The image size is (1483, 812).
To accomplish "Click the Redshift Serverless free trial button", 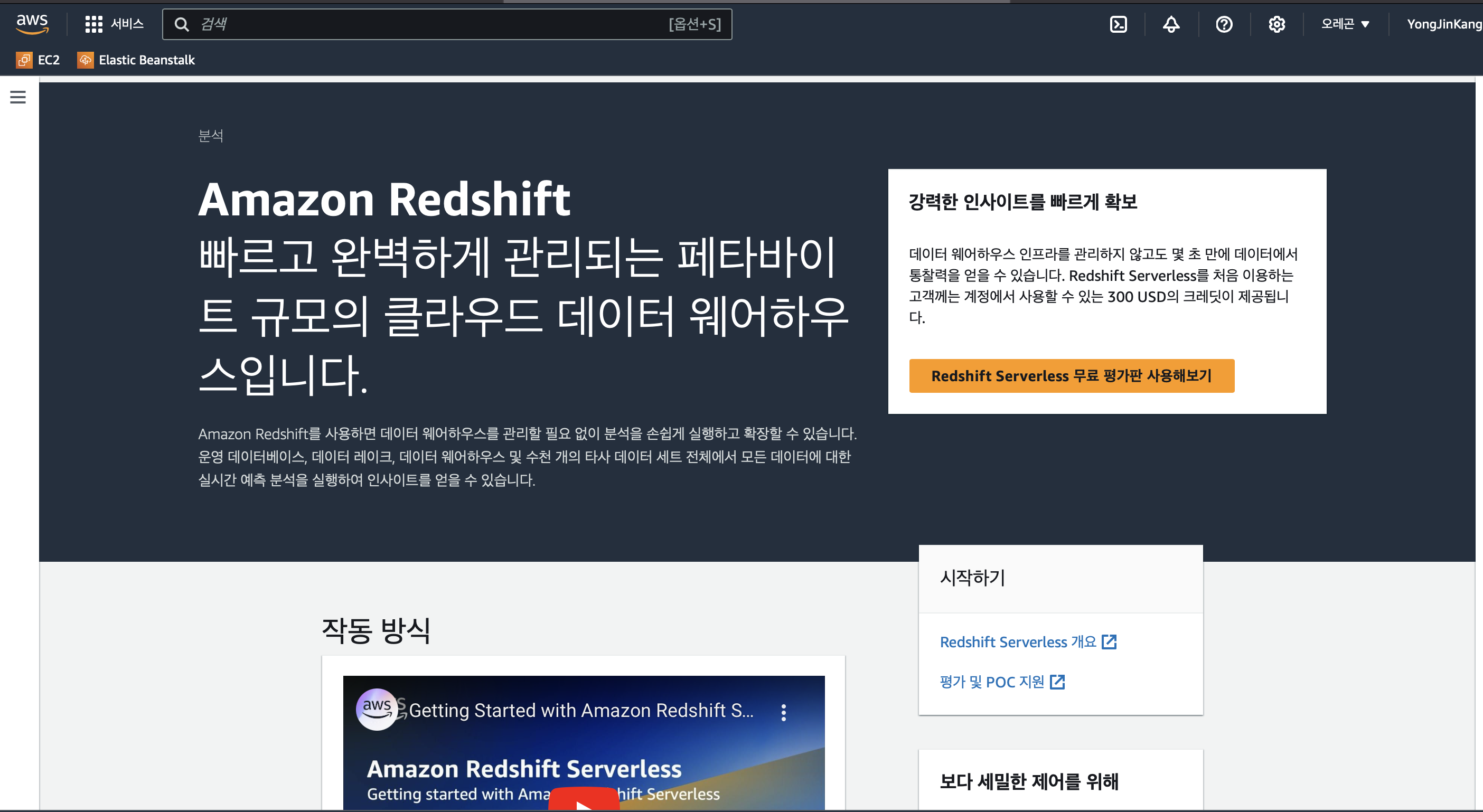I will [1072, 376].
